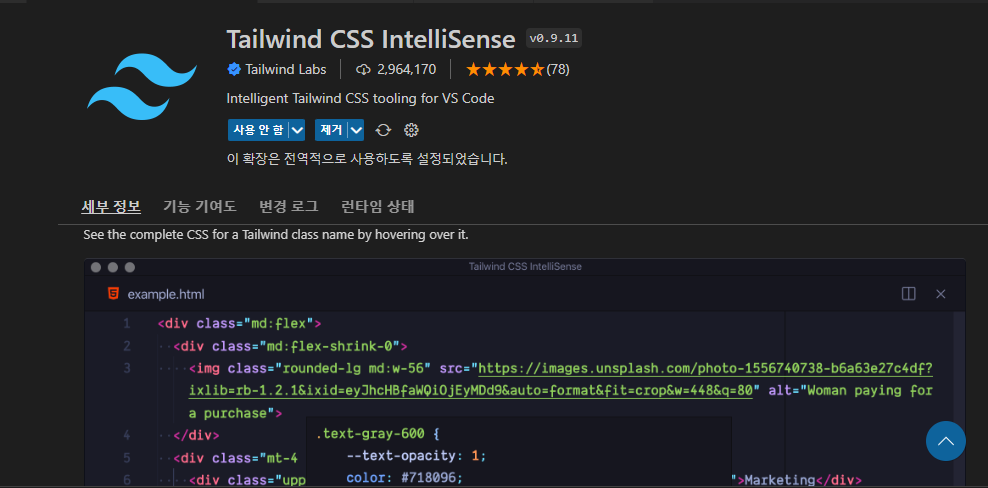
Task: Click the hovering over it description sentence
Action: pyautogui.click(x=276, y=235)
